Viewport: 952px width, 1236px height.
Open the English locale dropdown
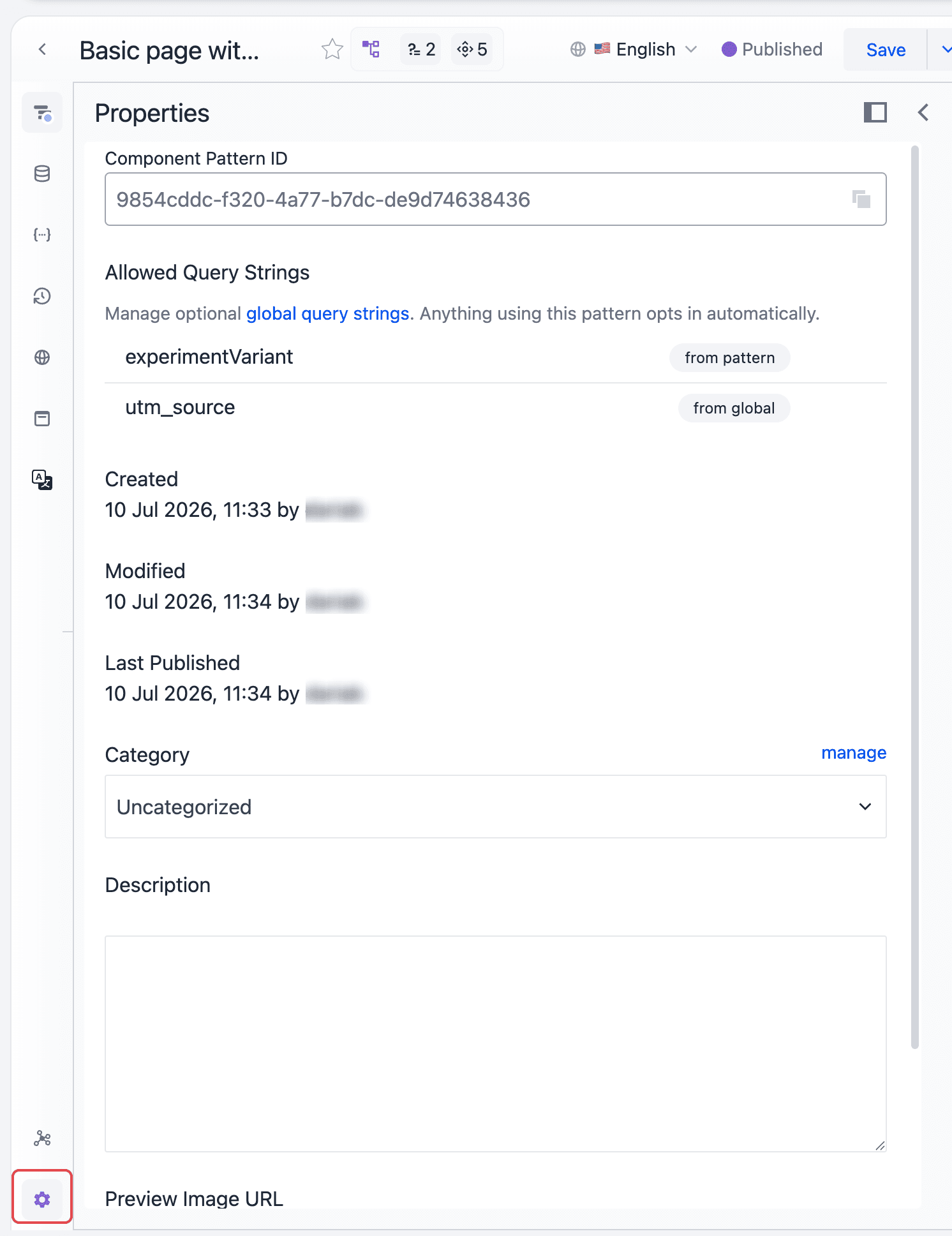tap(634, 49)
